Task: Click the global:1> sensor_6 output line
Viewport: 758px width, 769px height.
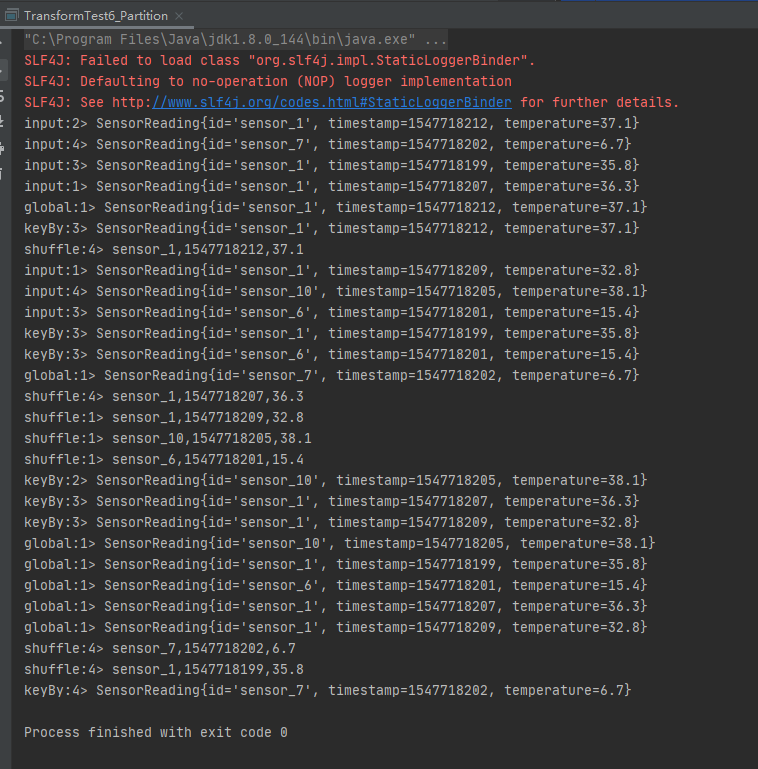Action: 335,586
